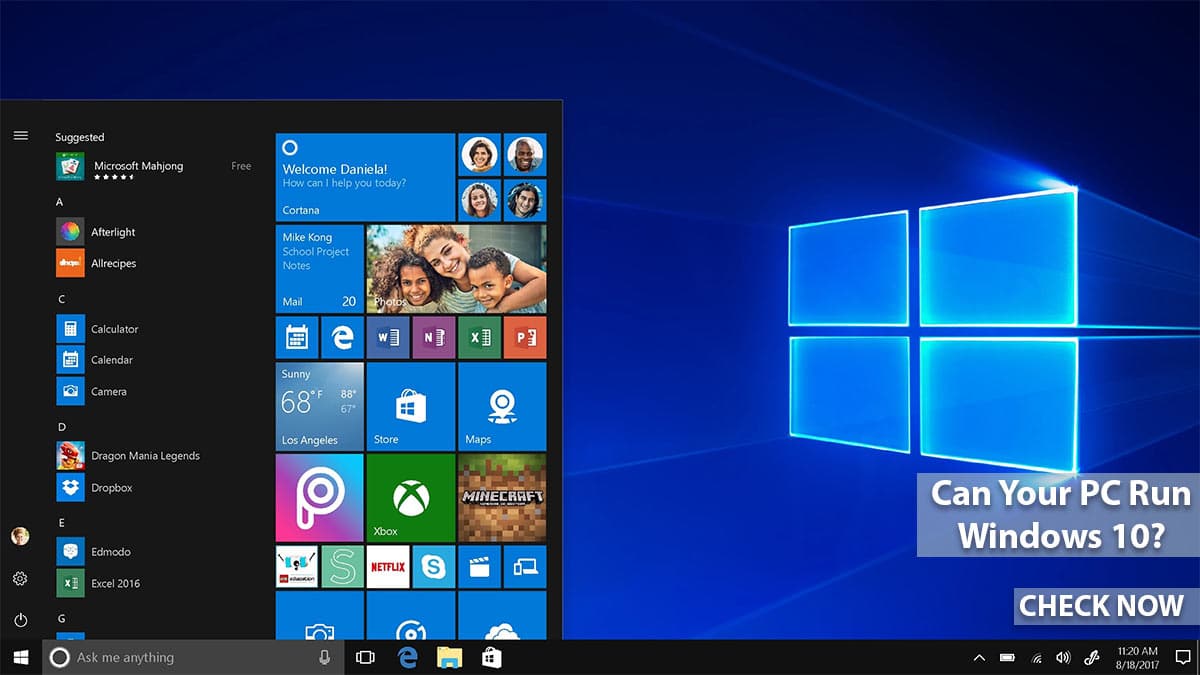Open the Windows Ink pen icon

[x=1092, y=657]
